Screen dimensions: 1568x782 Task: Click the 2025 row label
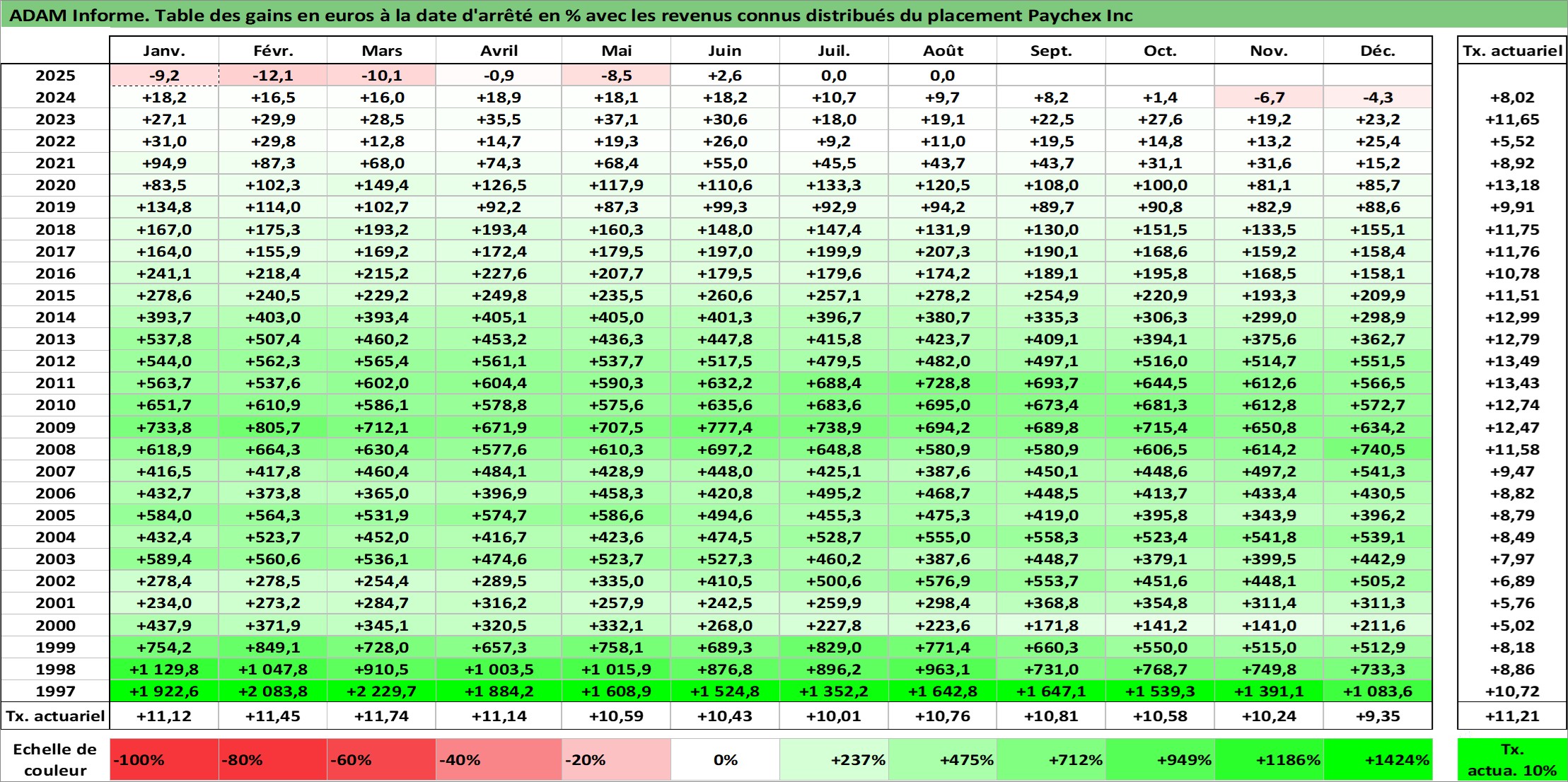[x=55, y=75]
